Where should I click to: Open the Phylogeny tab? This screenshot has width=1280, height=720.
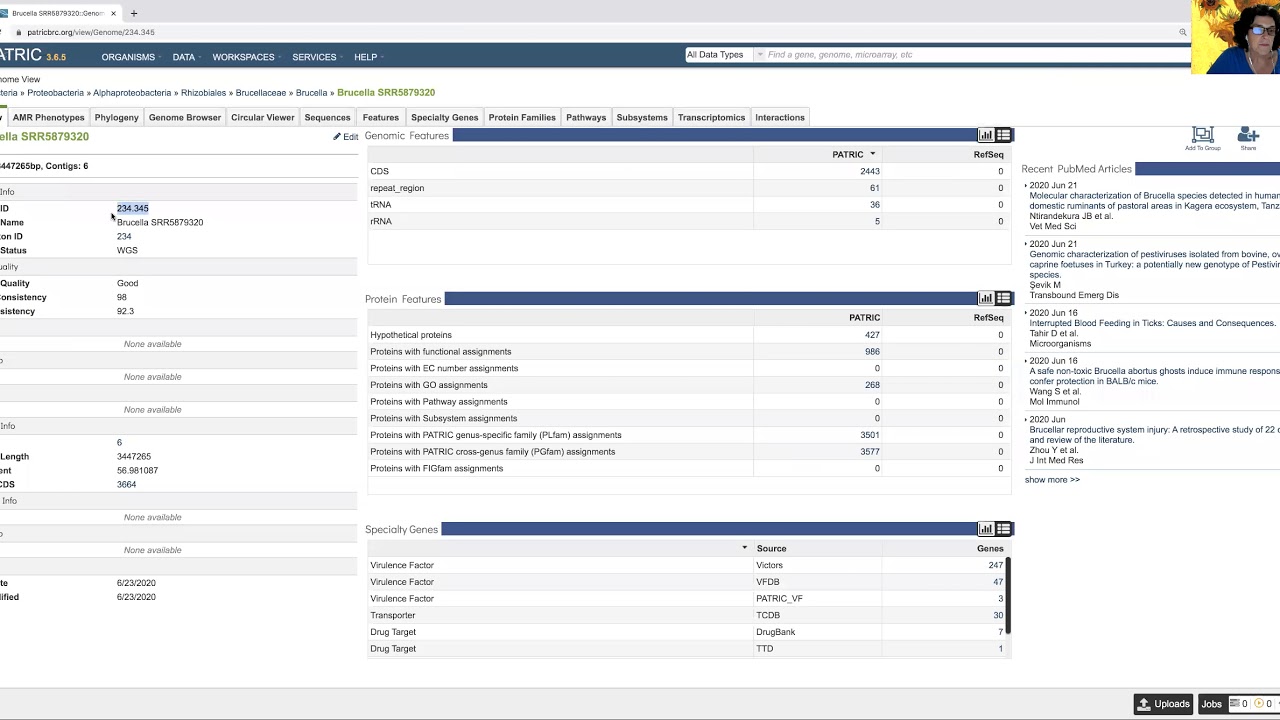pos(116,117)
